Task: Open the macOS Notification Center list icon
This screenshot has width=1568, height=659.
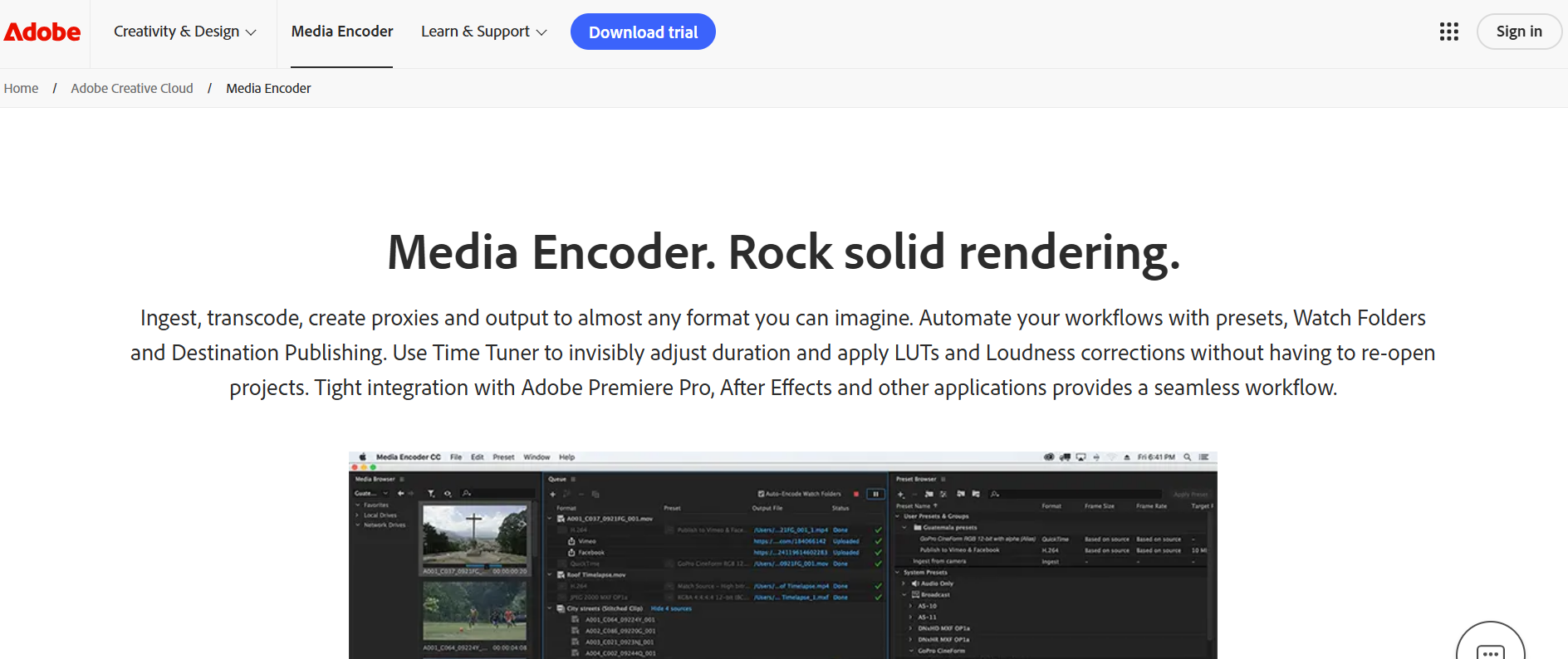Action: click(x=1203, y=457)
